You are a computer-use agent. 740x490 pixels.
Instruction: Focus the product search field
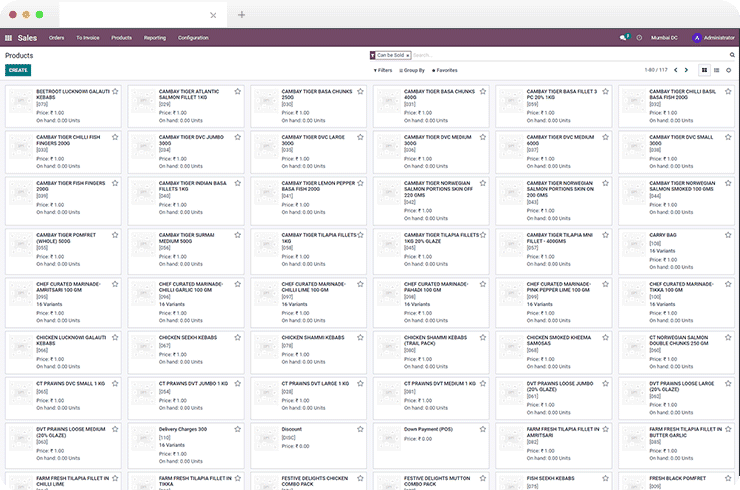pos(569,55)
